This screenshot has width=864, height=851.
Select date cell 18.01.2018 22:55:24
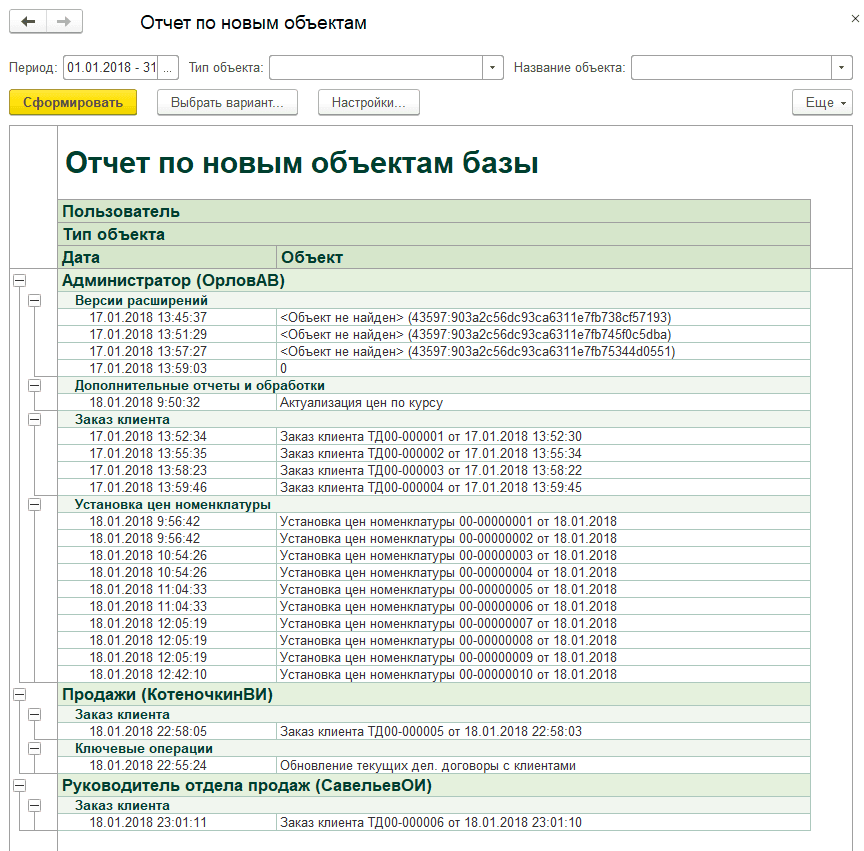[167, 766]
